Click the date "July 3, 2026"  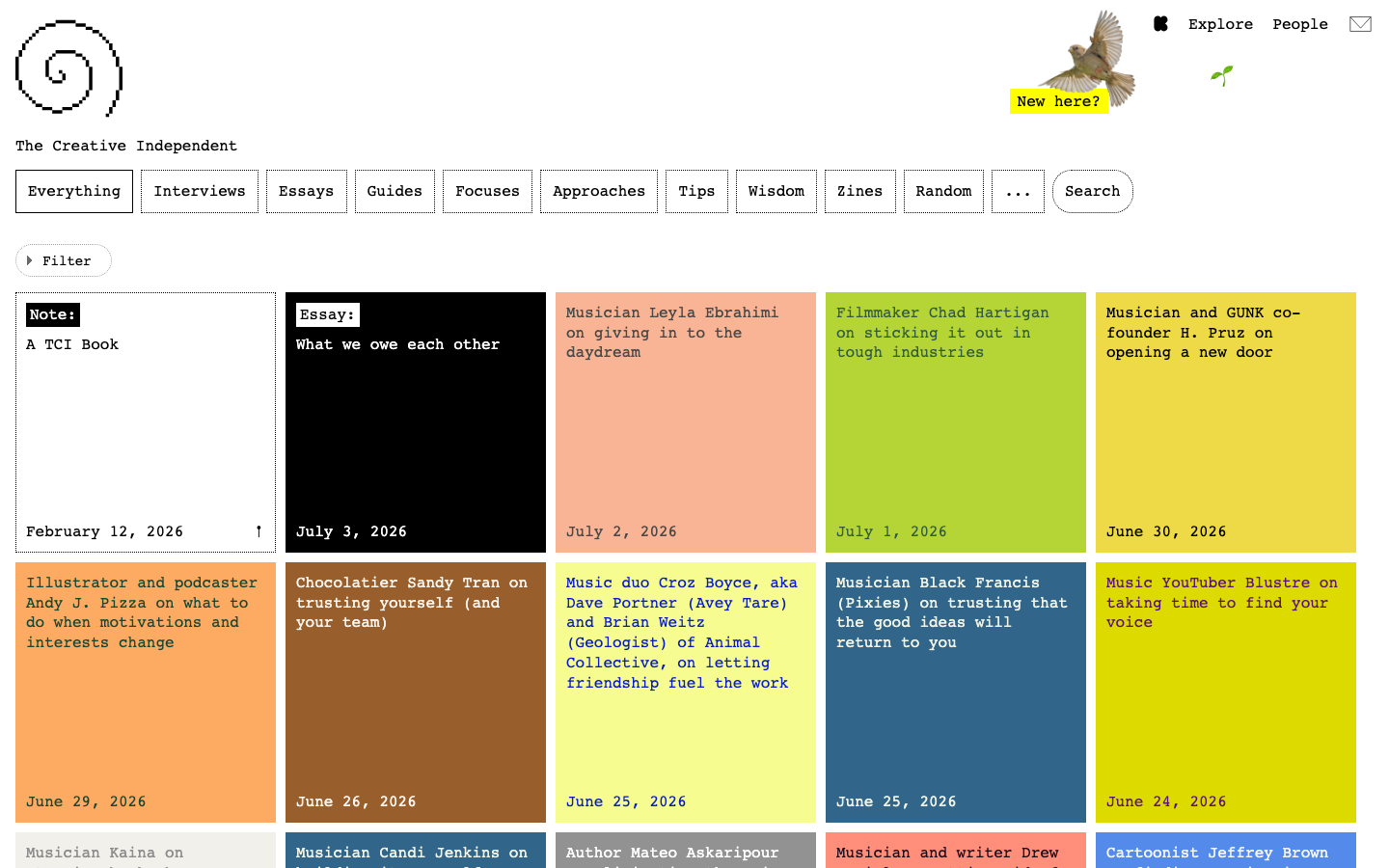click(x=351, y=531)
